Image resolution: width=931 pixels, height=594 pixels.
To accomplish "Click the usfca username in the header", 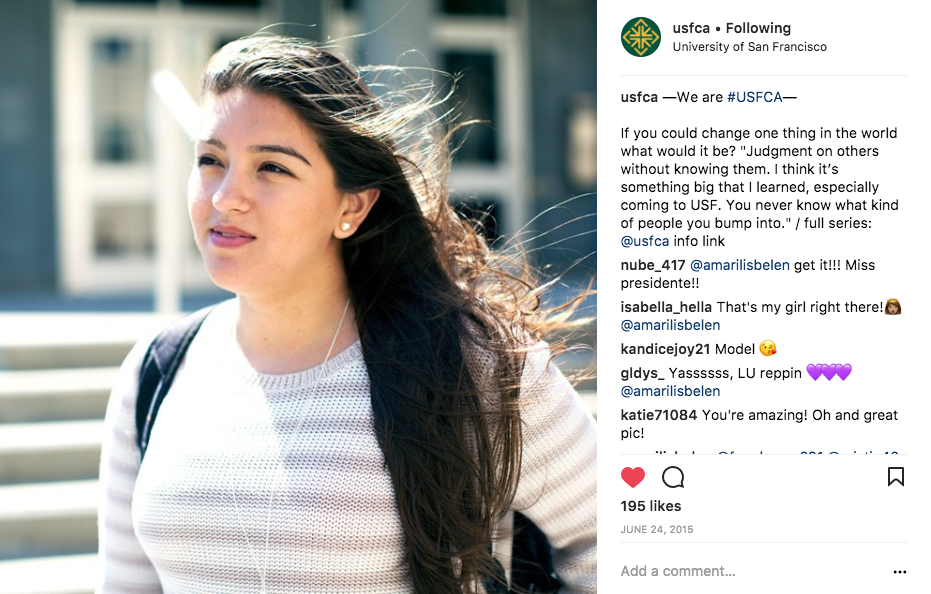I will tap(691, 28).
